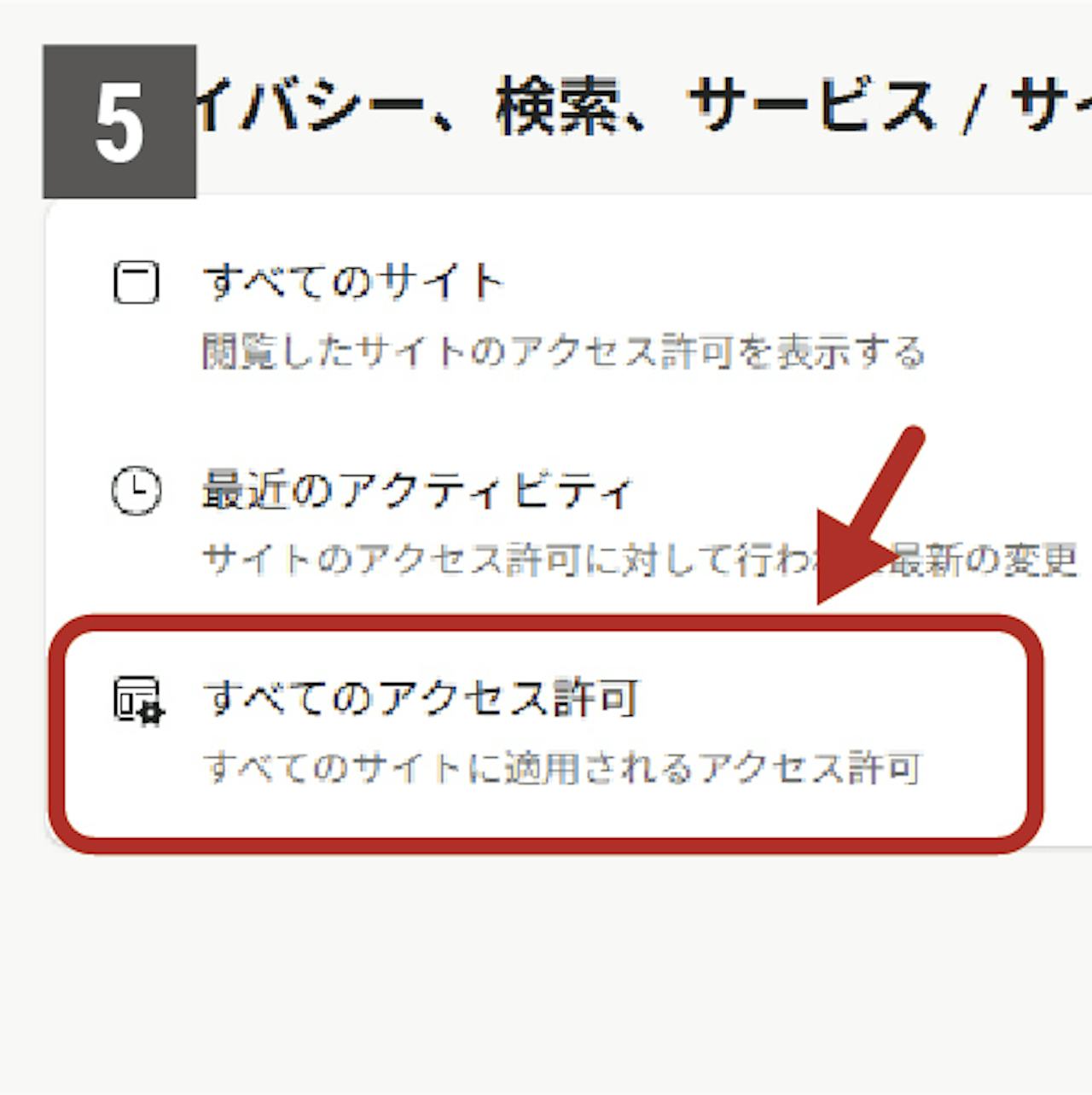Select the すべてのアクセス許可 title
The height and width of the screenshot is (1095, 1092).
[x=421, y=699]
